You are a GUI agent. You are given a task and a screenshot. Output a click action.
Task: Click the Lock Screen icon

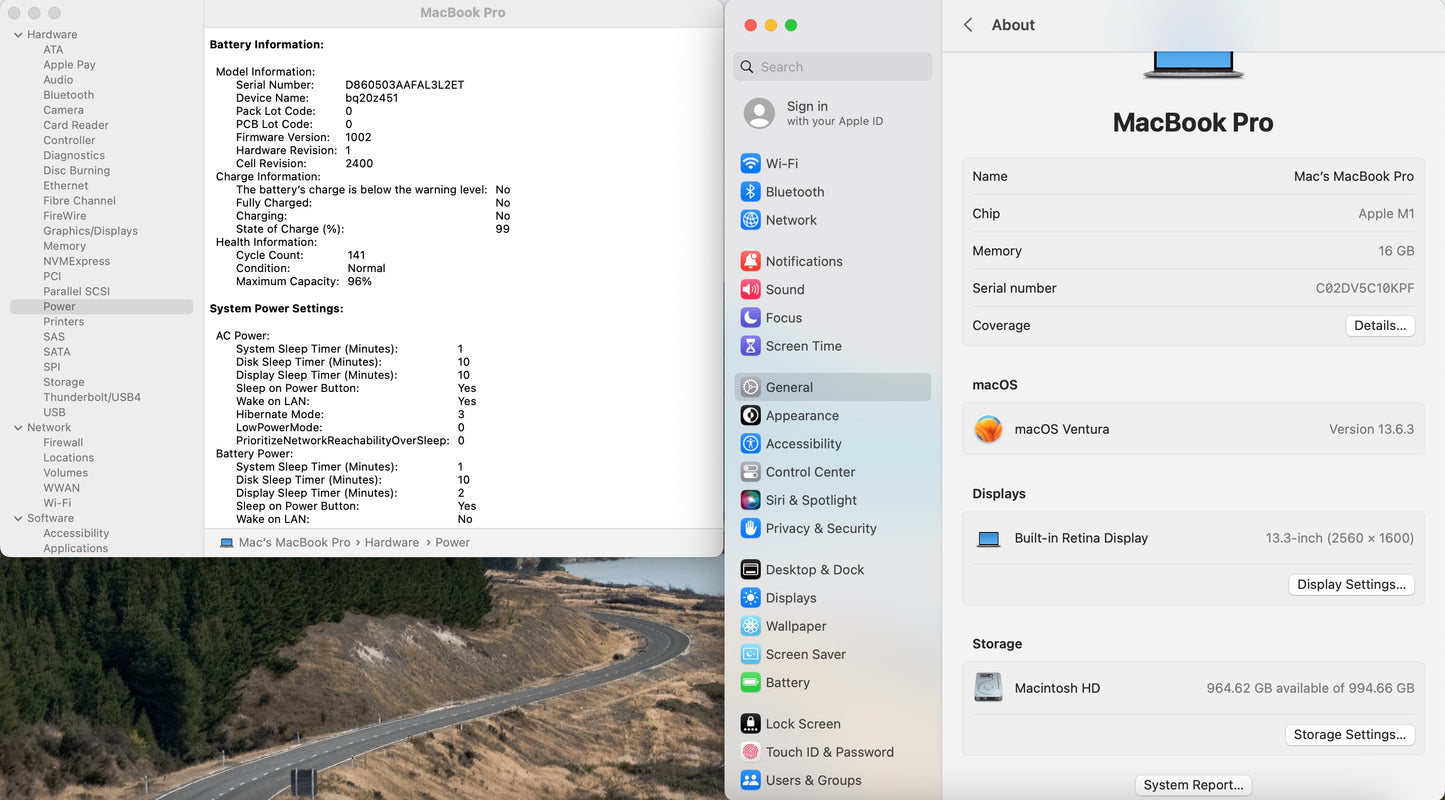(750, 724)
